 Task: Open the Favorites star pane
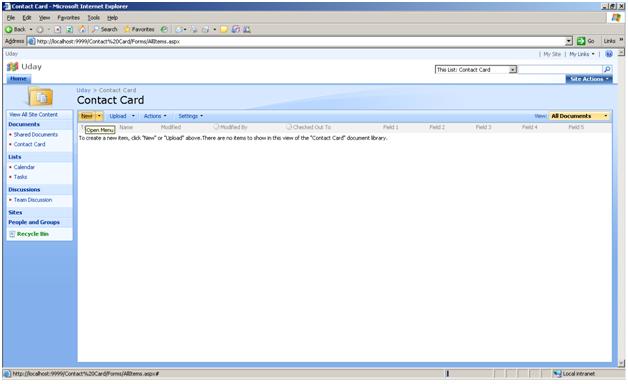pos(139,29)
